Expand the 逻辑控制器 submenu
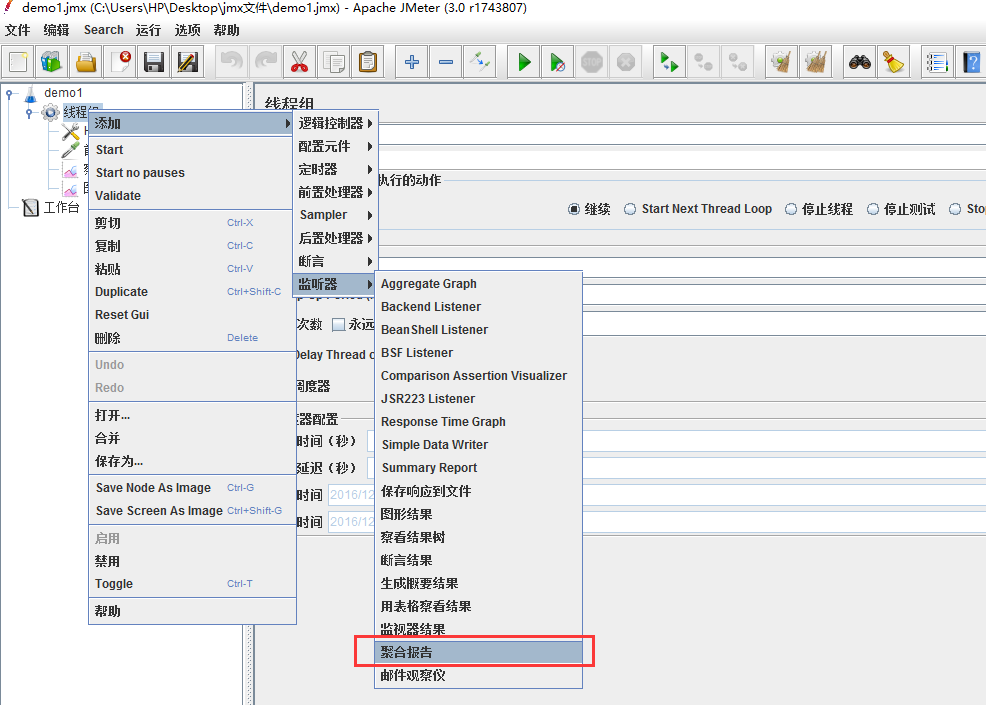Screen dimensions: 986x705 pyautogui.click(x=335, y=123)
